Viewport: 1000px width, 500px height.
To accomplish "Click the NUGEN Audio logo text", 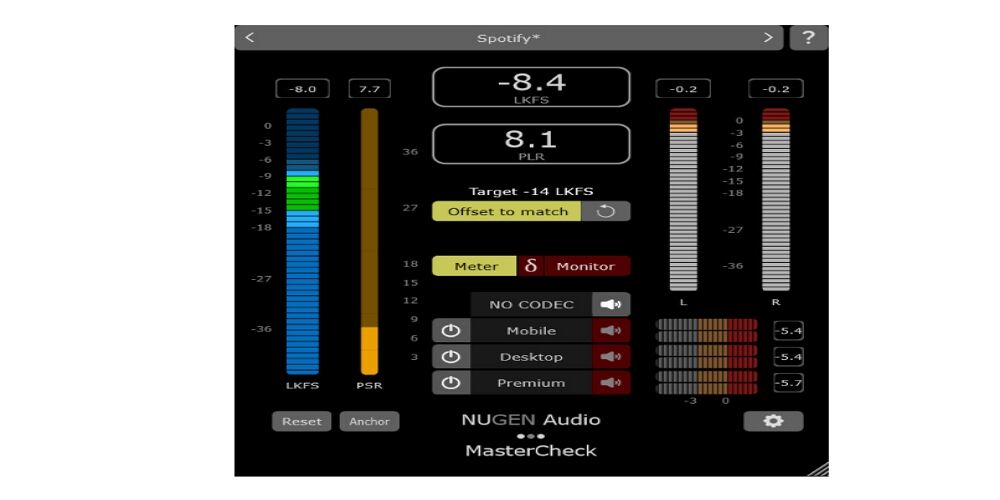I will point(531,420).
